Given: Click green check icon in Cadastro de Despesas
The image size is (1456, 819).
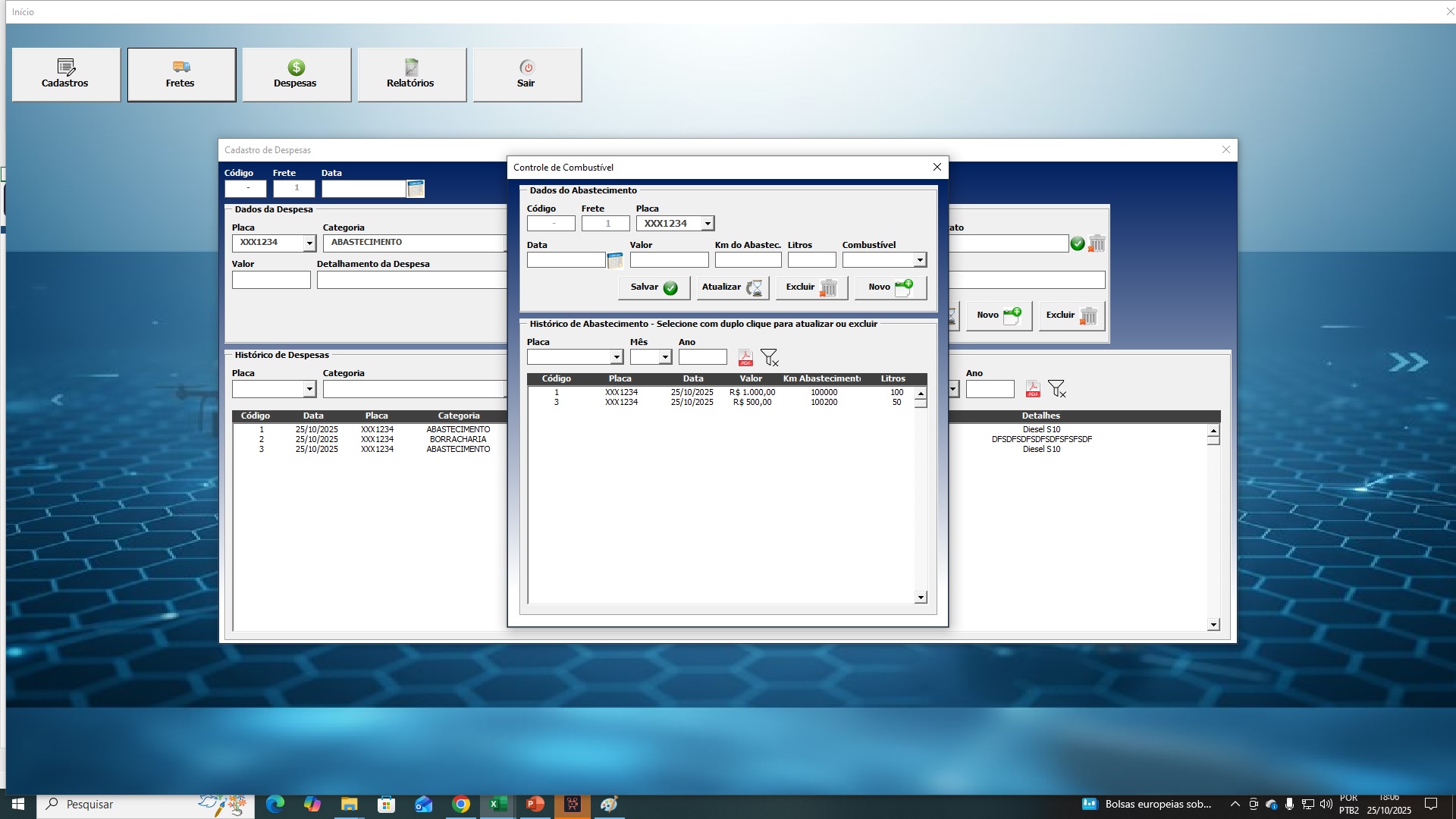Looking at the screenshot, I should 1078,243.
